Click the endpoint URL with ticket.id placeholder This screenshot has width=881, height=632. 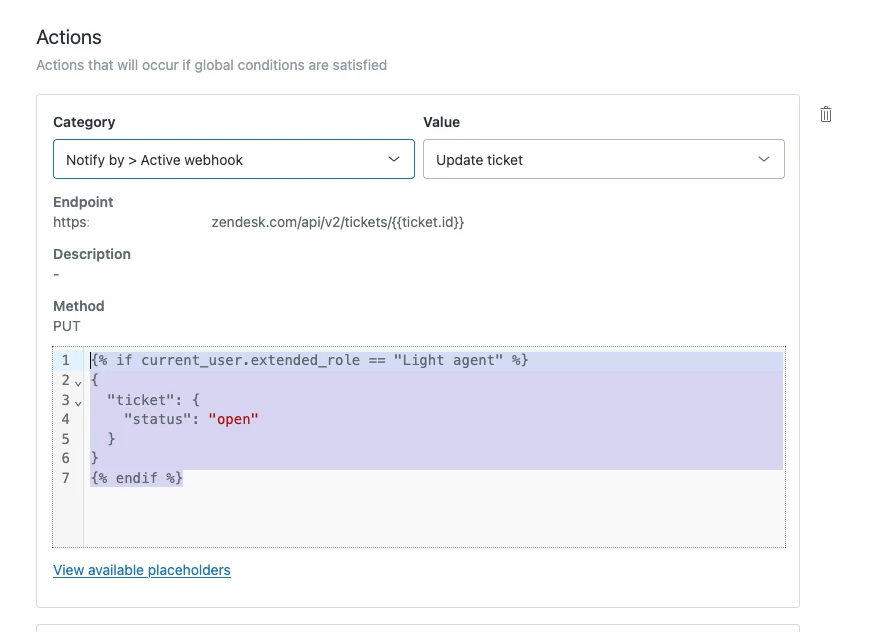[x=338, y=222]
